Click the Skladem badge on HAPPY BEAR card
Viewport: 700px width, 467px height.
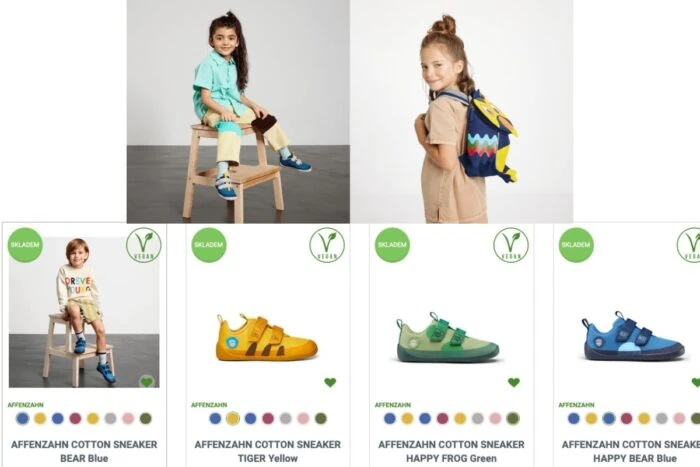click(576, 245)
